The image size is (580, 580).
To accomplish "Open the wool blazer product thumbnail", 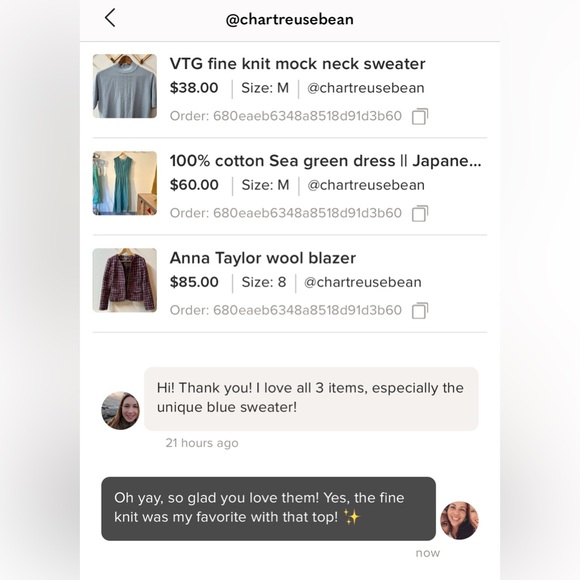I will pyautogui.click(x=125, y=280).
